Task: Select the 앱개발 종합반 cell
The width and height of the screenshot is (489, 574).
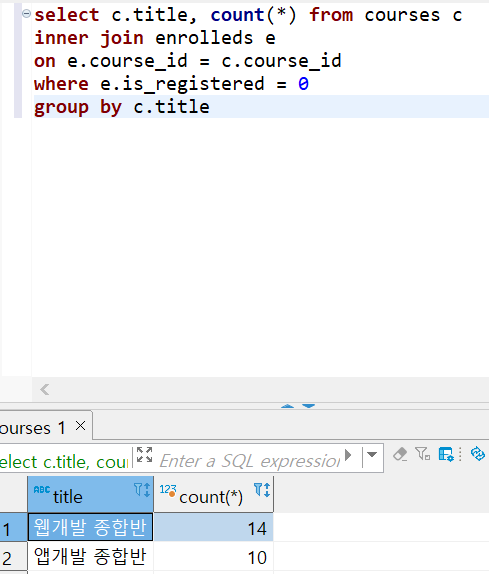Action: click(x=90, y=556)
